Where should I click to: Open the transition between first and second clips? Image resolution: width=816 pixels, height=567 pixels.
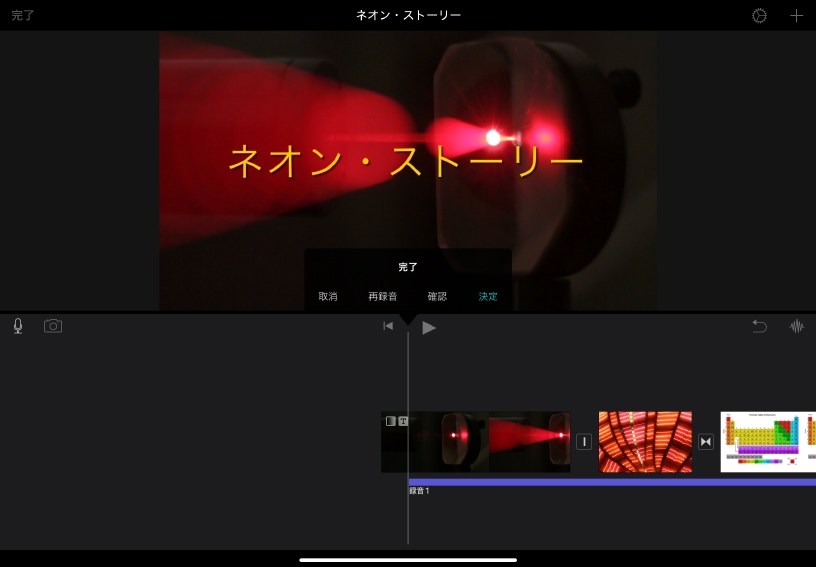pos(584,442)
